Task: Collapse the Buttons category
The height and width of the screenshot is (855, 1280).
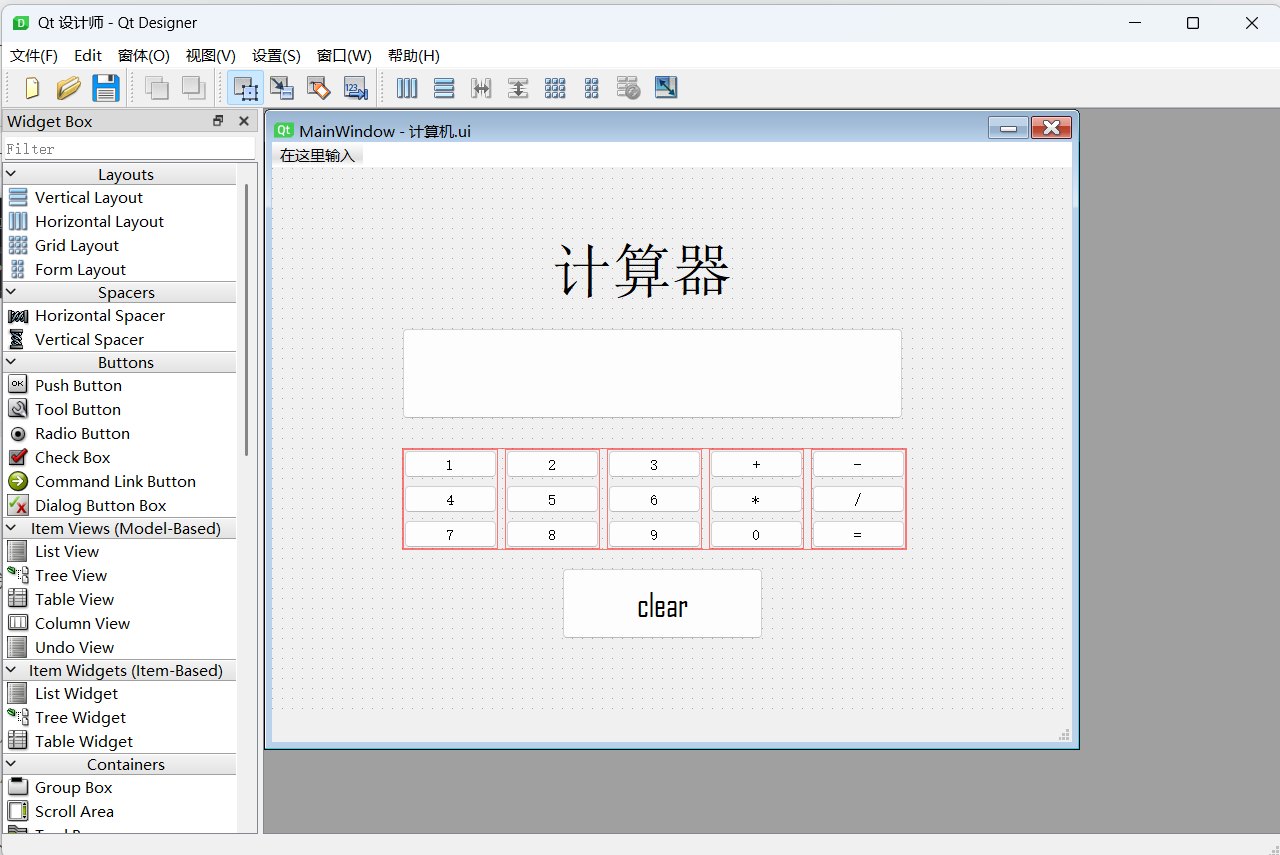Action: 11,362
